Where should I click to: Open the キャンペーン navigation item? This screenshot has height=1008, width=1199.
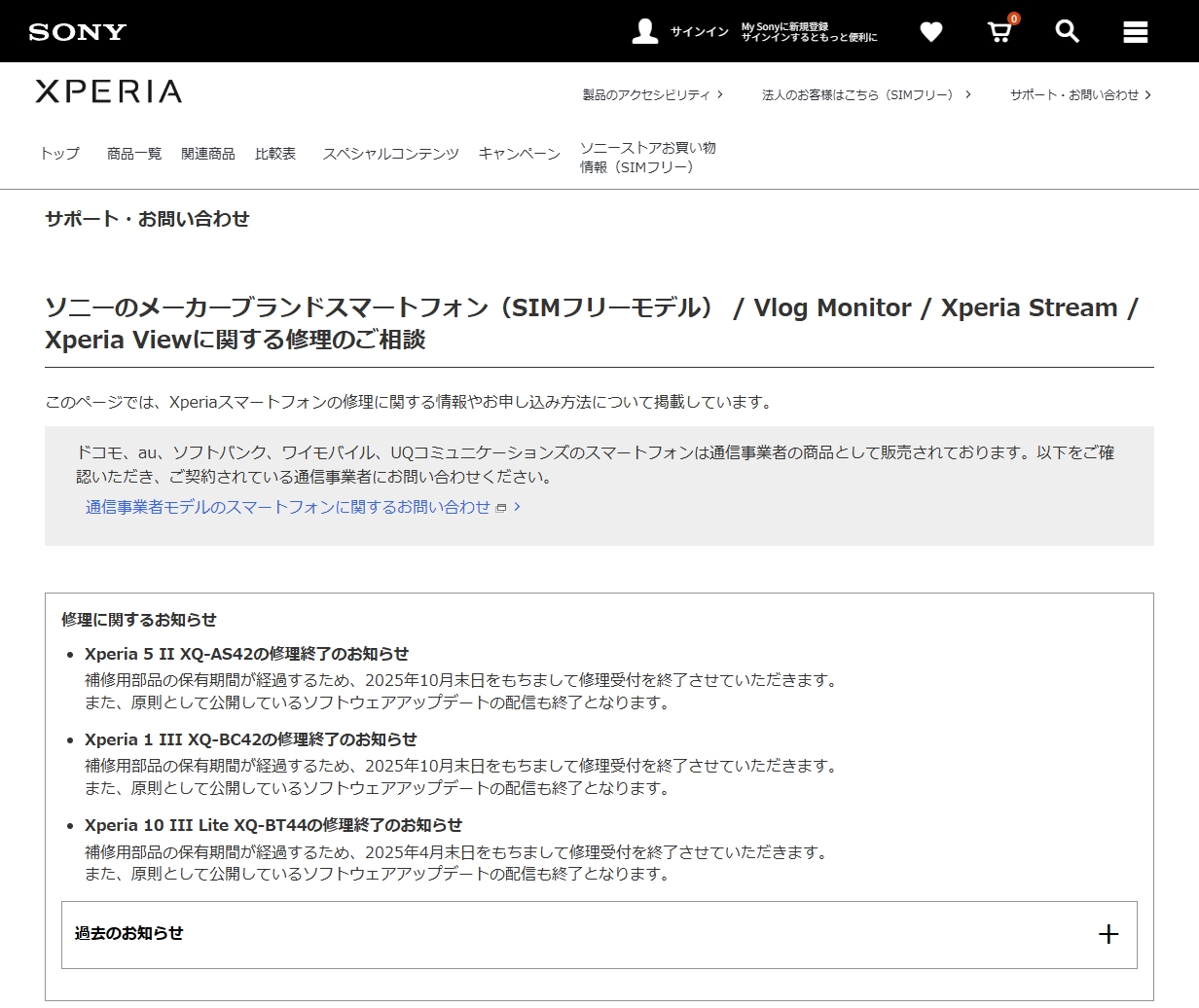click(x=519, y=154)
